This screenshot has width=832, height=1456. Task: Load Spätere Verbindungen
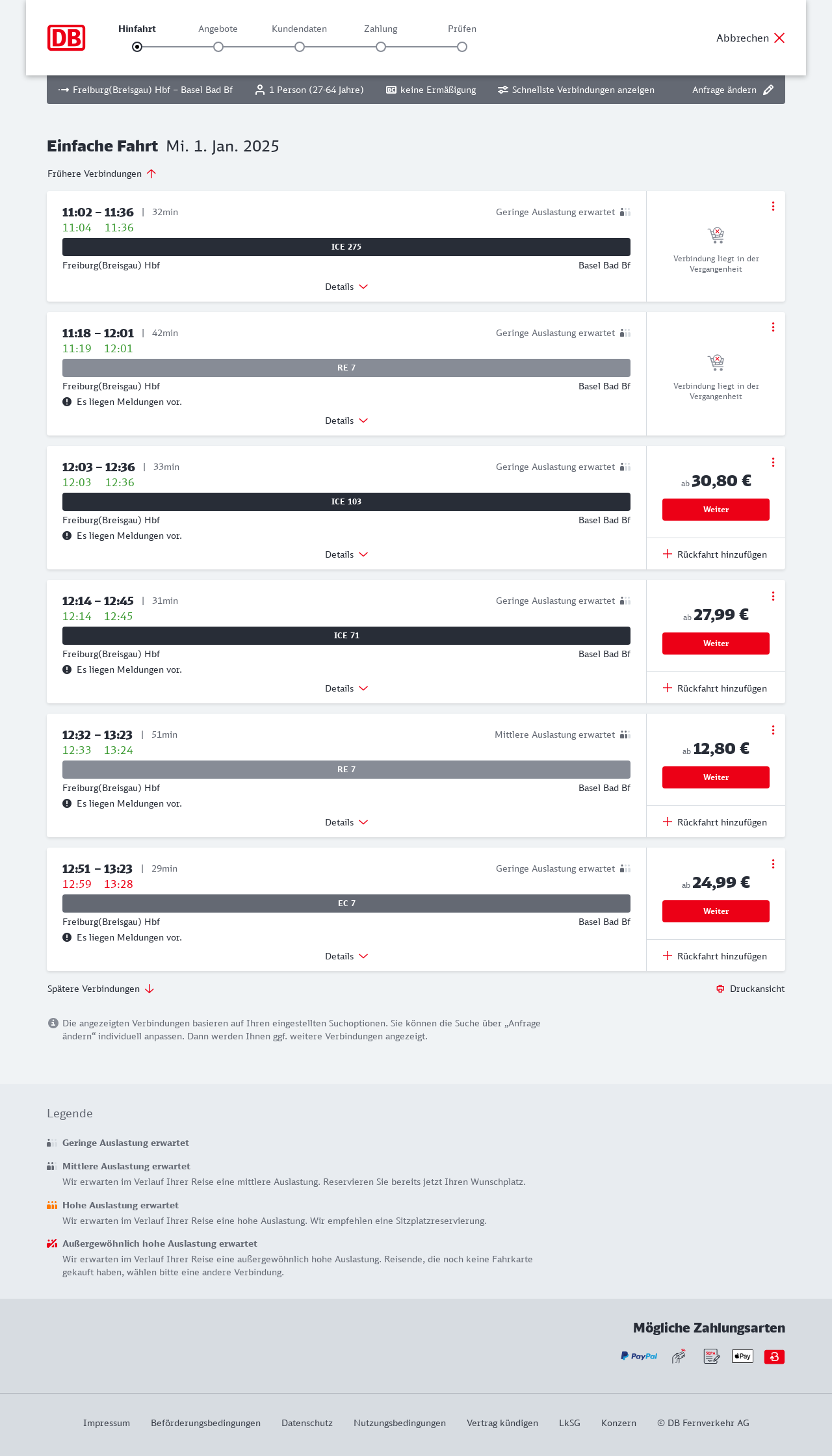[101, 989]
